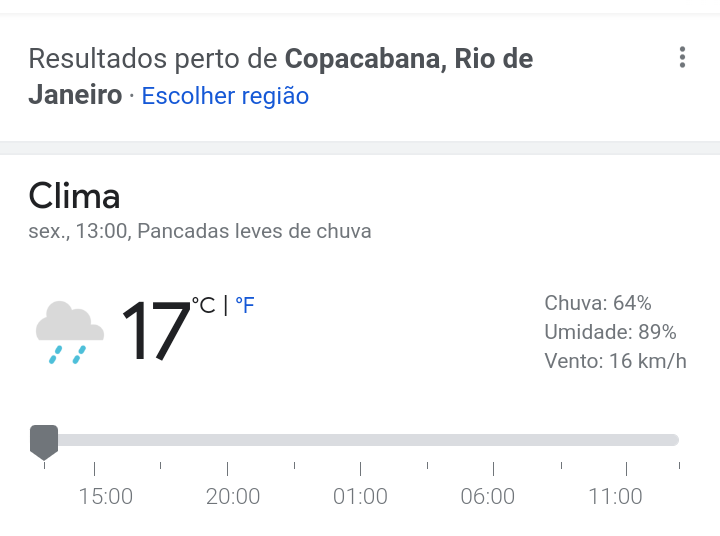Viewport: 720px width, 536px height.
Task: Click the slider track's far right end
Action: 675,440
